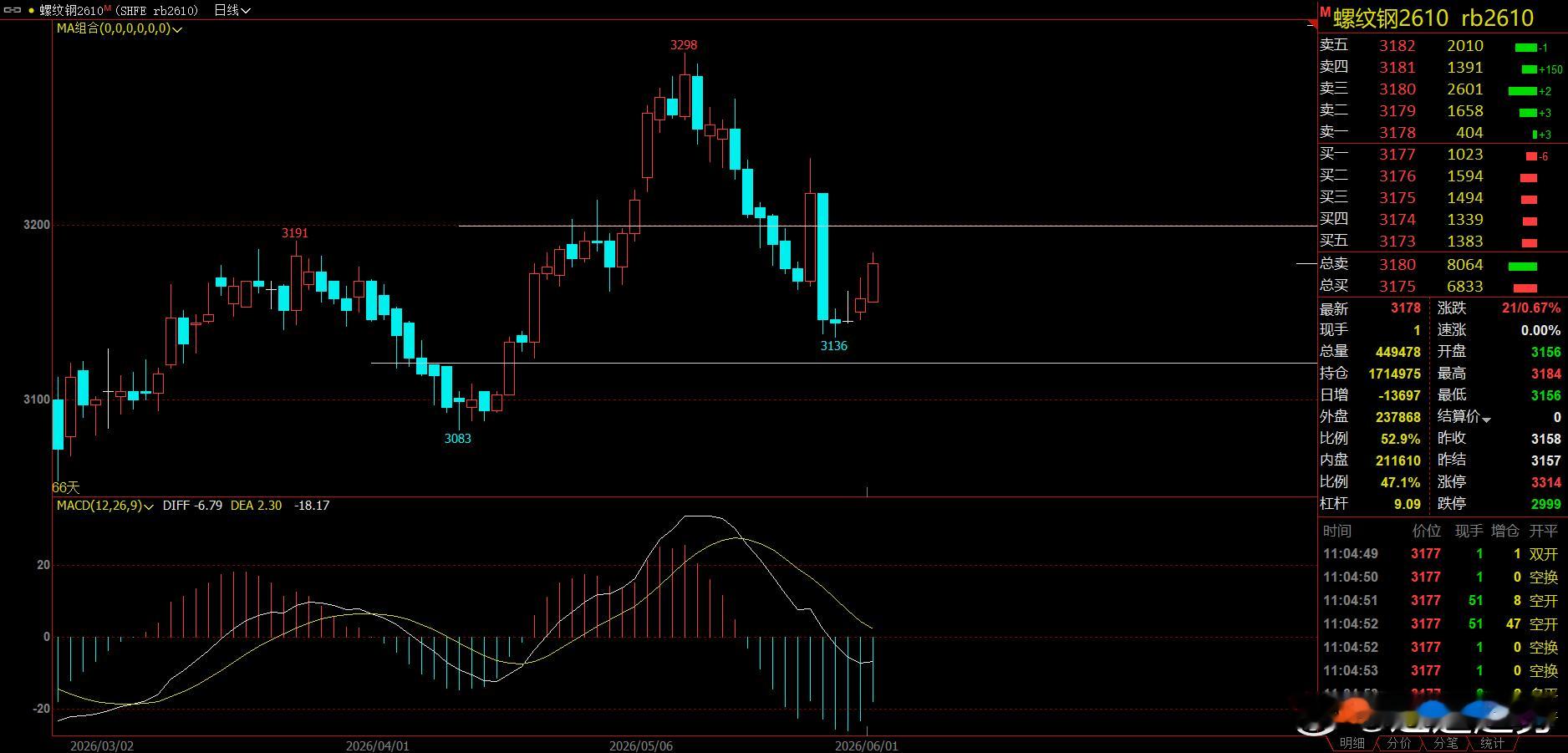Click the DEA 2.30 readout

click(x=256, y=506)
